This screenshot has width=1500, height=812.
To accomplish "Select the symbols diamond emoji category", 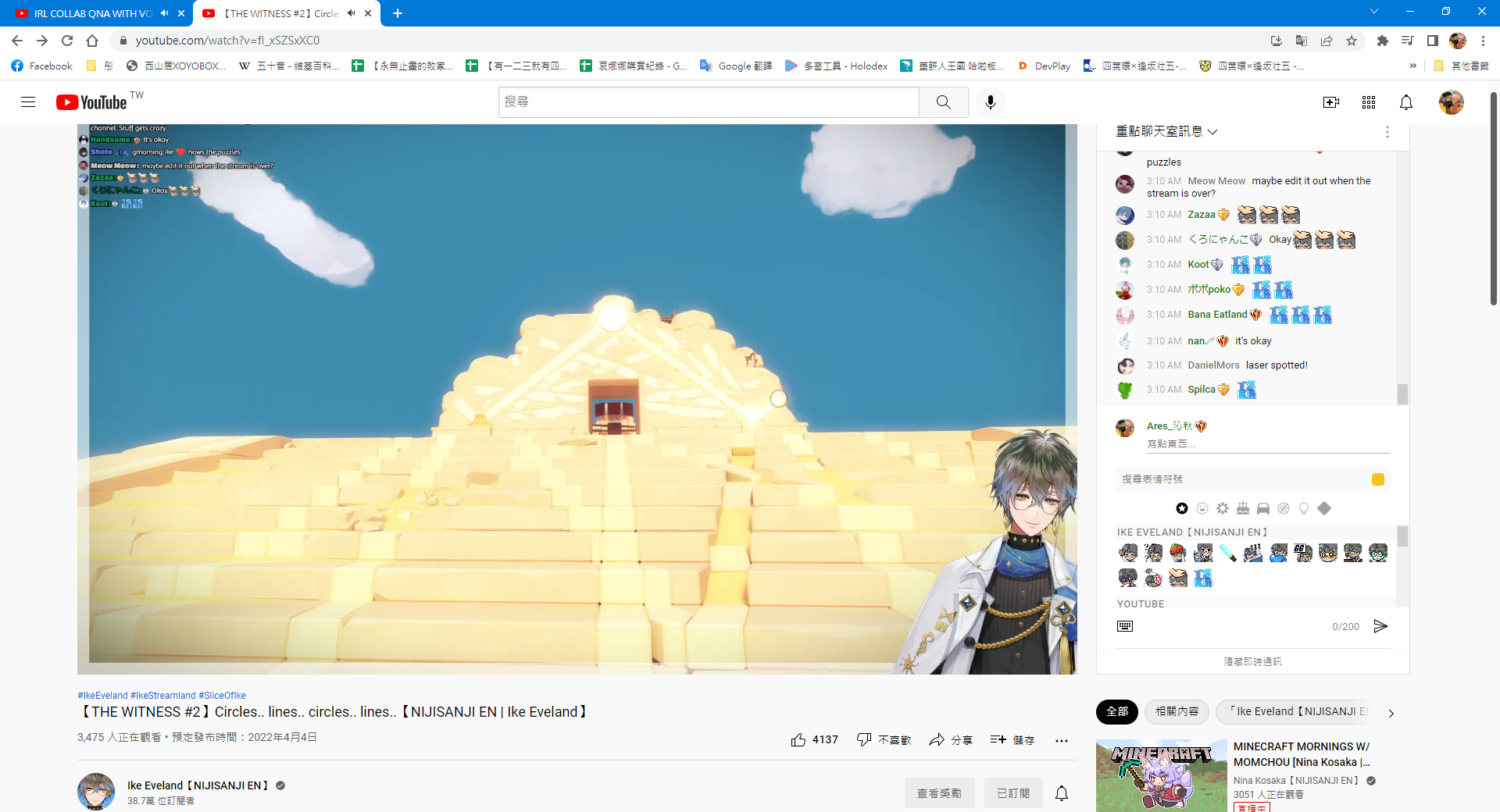I will tap(1324, 508).
